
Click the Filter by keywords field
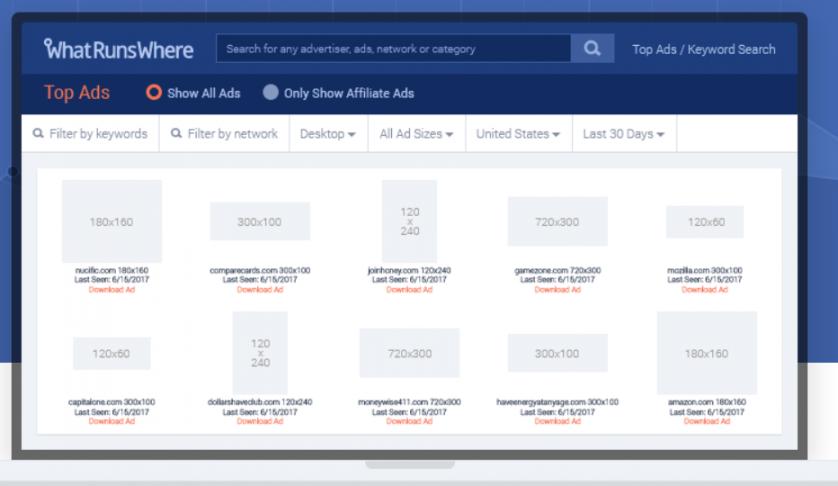(x=90, y=134)
